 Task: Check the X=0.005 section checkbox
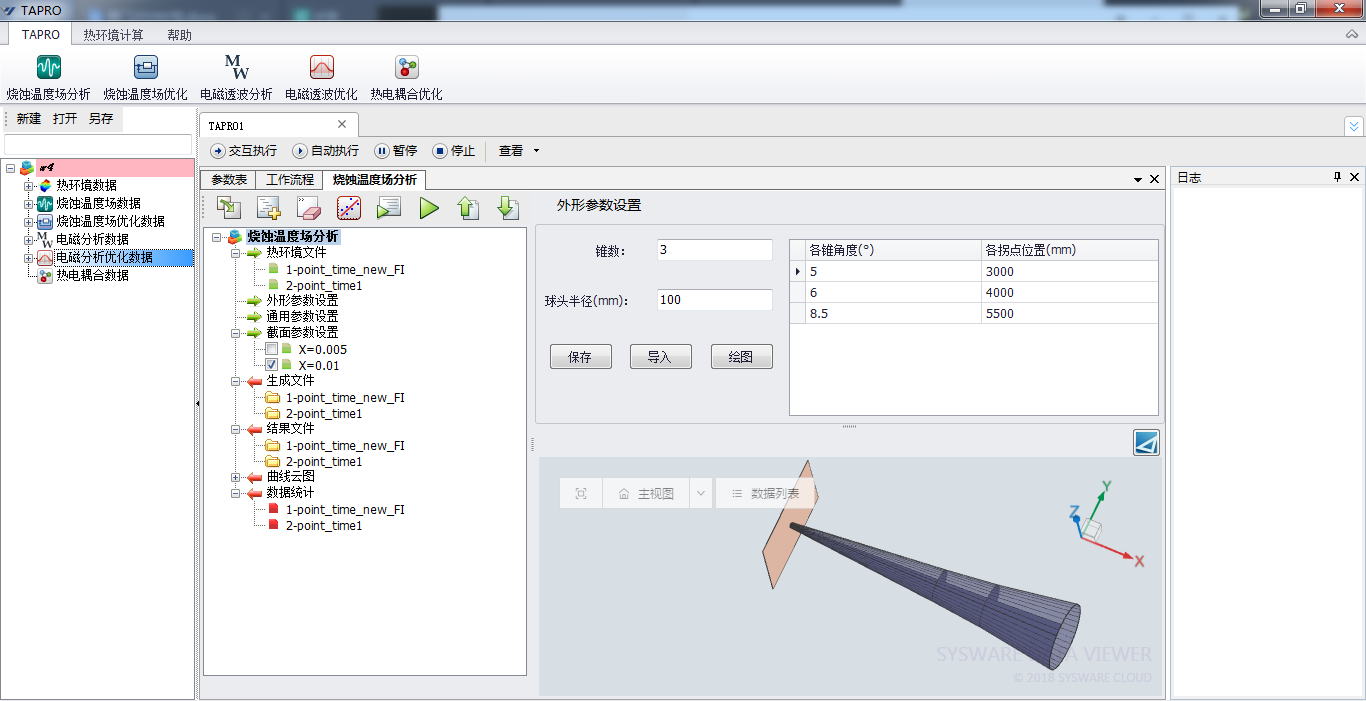pyautogui.click(x=271, y=349)
